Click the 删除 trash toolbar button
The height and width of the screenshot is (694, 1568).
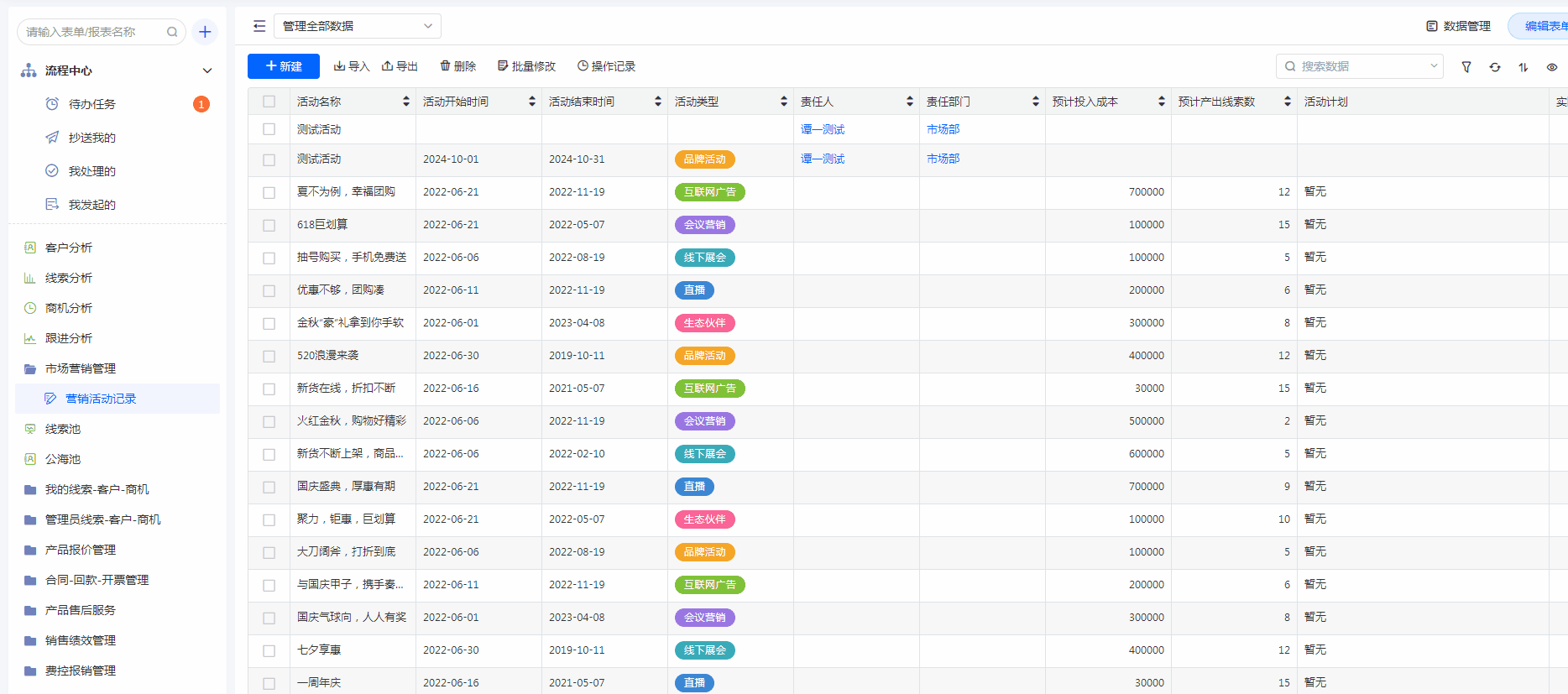pyautogui.click(x=457, y=66)
